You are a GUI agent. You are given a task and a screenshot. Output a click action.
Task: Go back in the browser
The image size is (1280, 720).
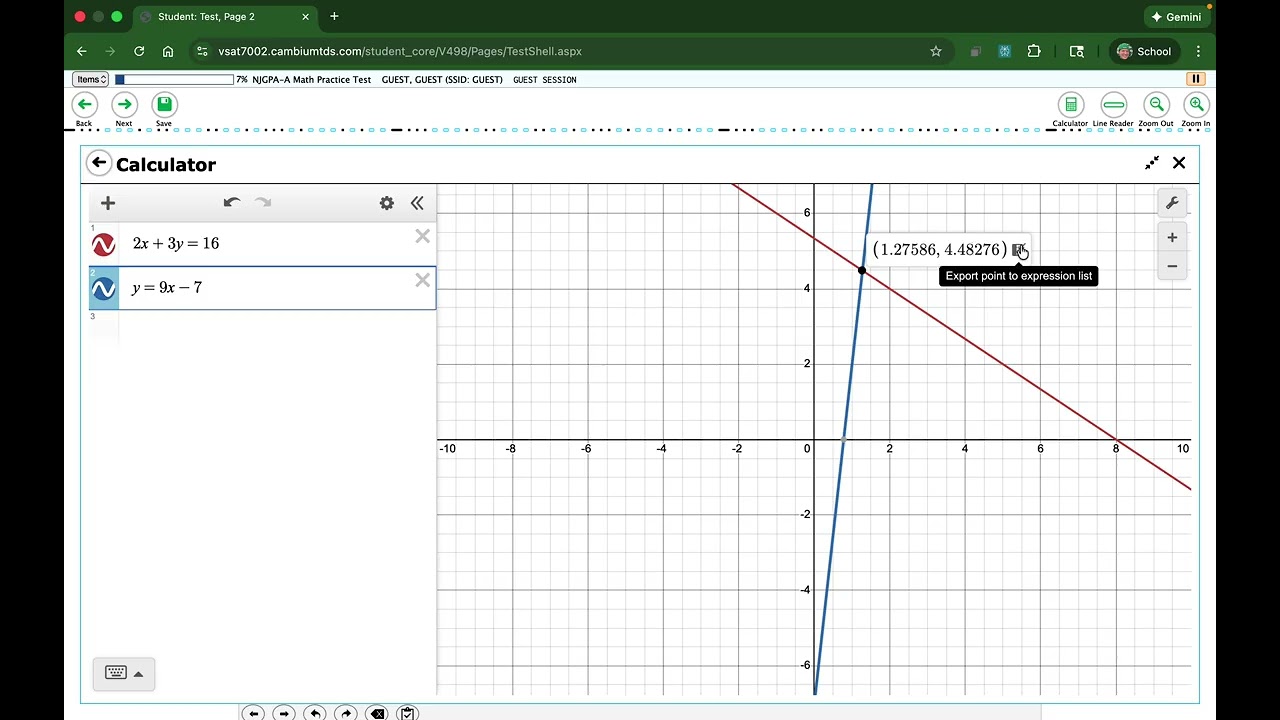(x=82, y=51)
